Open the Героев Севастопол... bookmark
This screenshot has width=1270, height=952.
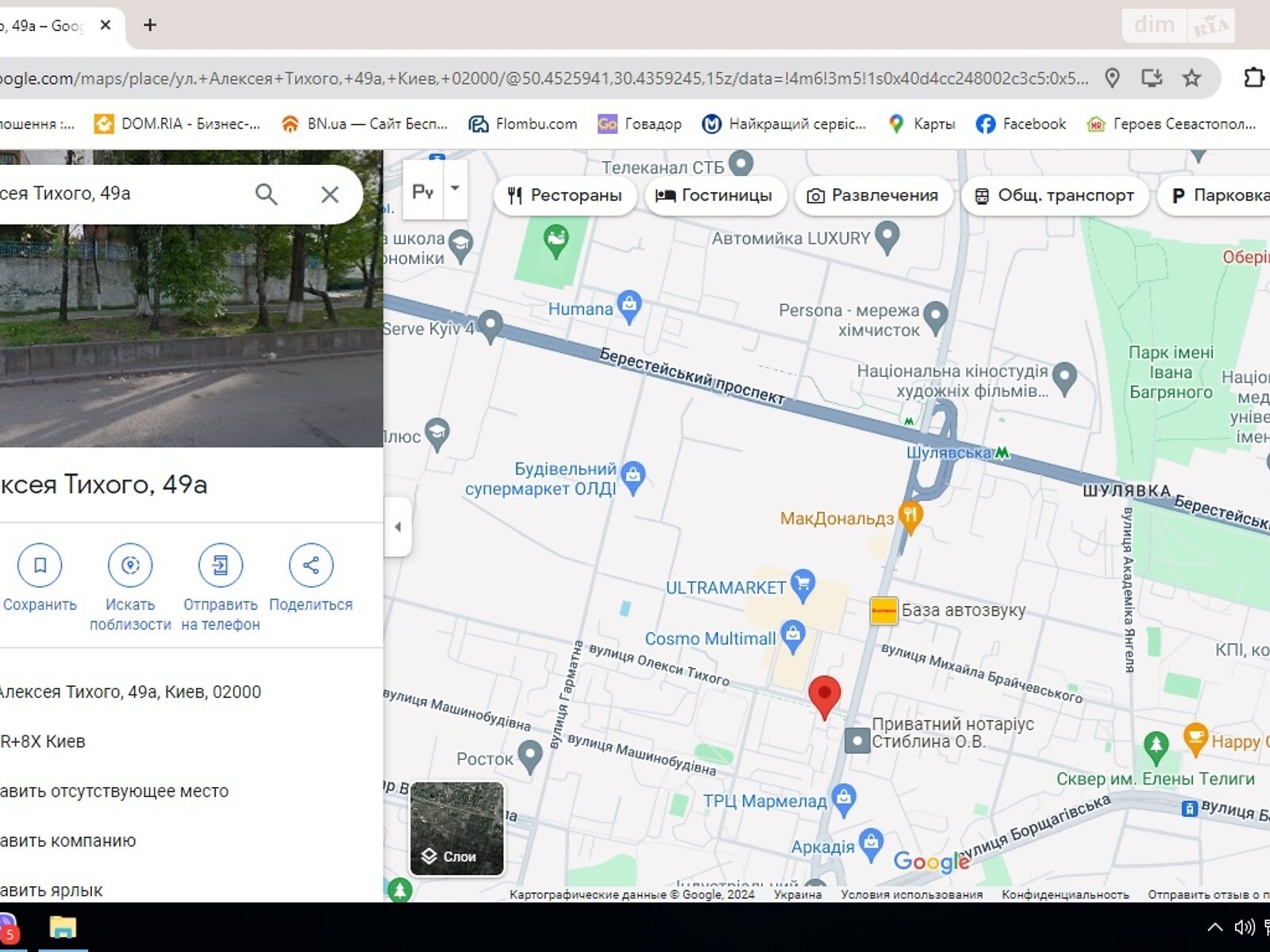1172,124
